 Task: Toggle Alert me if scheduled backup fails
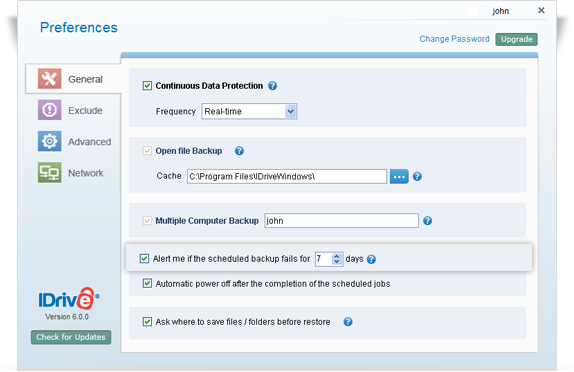pos(144,259)
